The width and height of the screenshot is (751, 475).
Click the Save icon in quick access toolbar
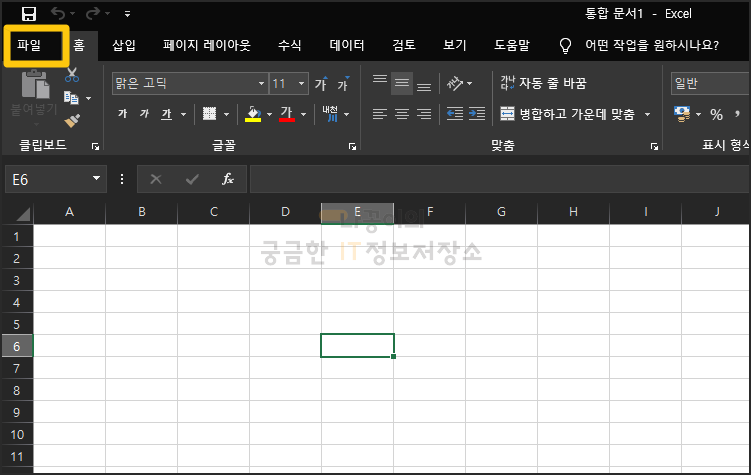coord(29,14)
